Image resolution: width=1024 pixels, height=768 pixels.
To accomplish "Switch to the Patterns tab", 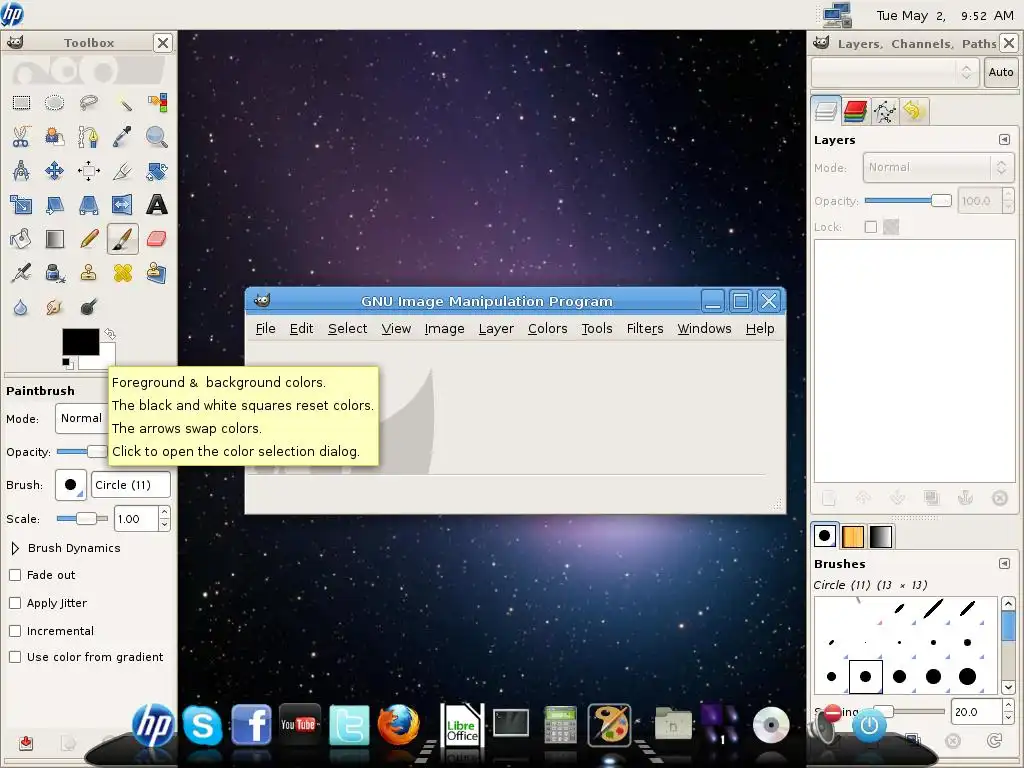I will pos(853,537).
